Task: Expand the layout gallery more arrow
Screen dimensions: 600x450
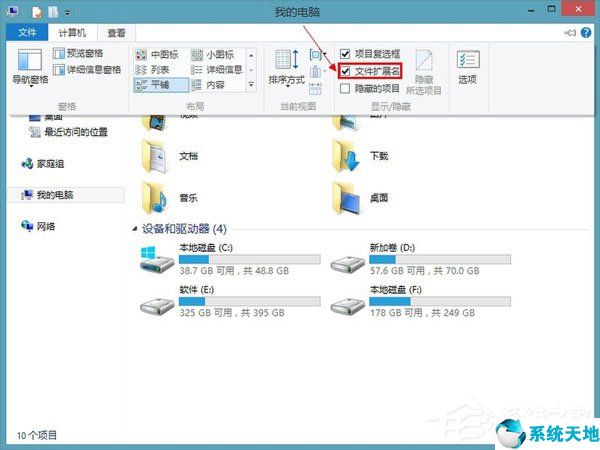Action: [251, 85]
